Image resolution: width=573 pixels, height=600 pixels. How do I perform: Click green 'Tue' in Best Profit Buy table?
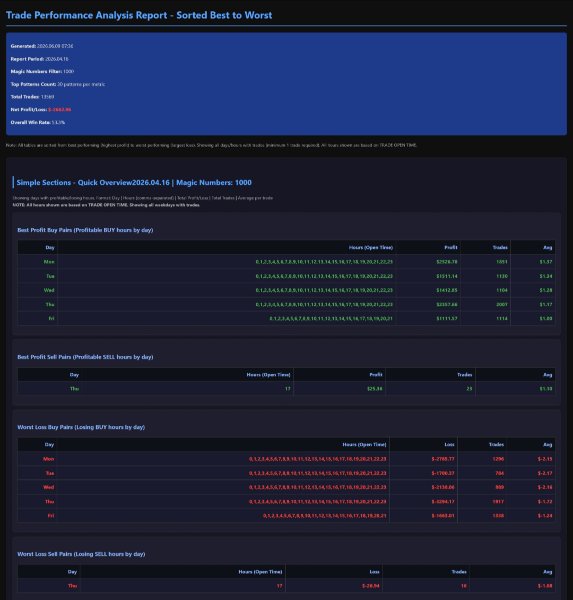click(x=50, y=276)
